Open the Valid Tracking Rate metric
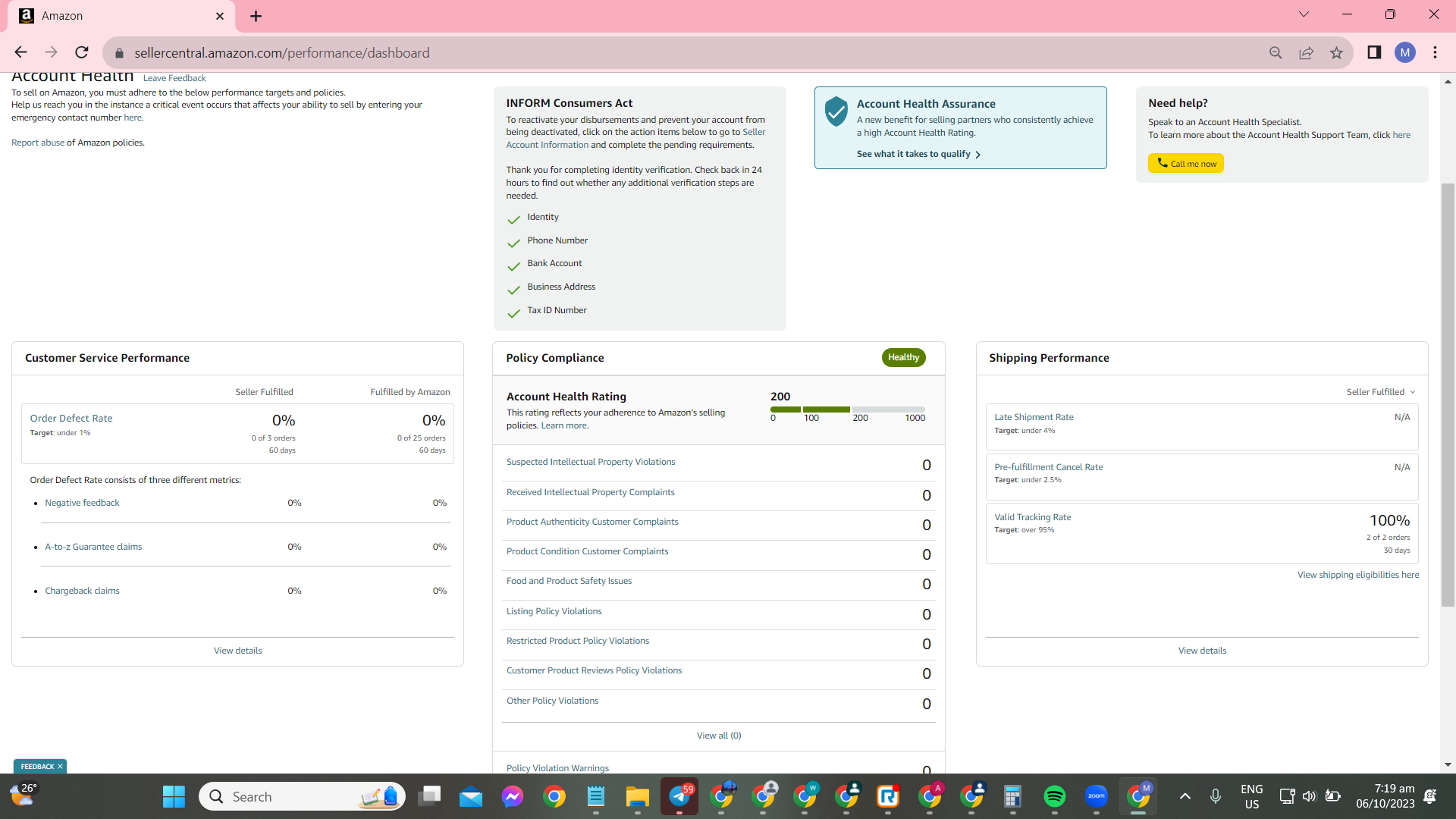 point(1032,517)
